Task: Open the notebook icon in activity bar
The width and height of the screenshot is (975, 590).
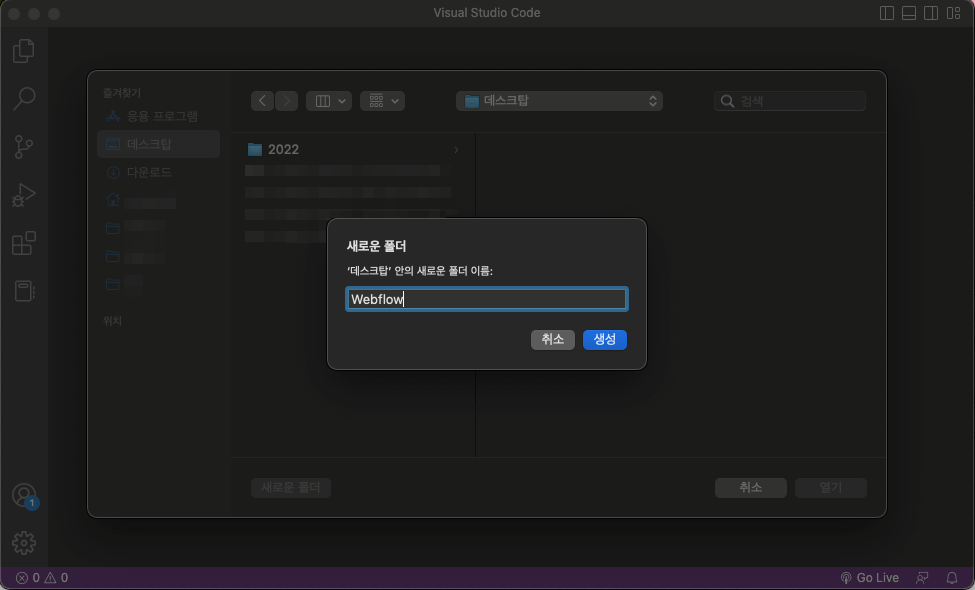Action: (x=24, y=291)
